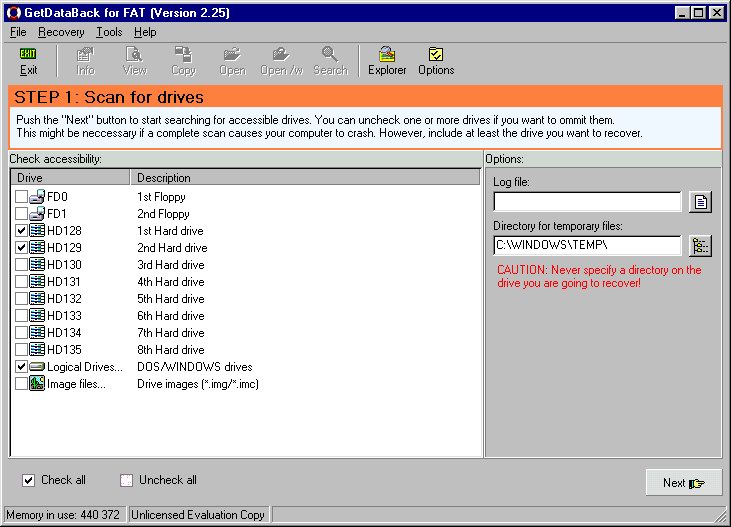
Task: Click the temporary directory browse icon
Action: click(701, 245)
